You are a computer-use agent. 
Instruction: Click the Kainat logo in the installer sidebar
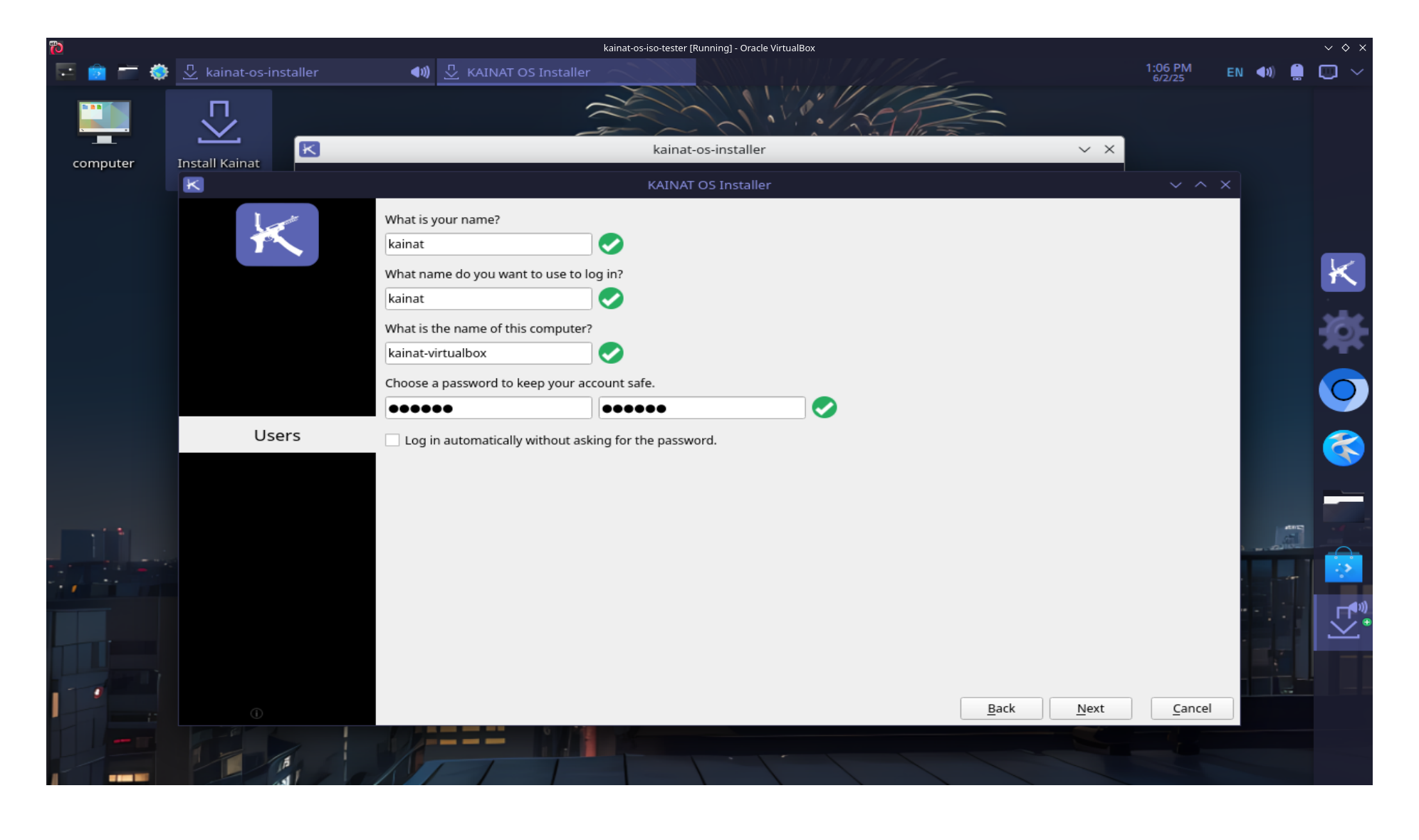coord(277,235)
